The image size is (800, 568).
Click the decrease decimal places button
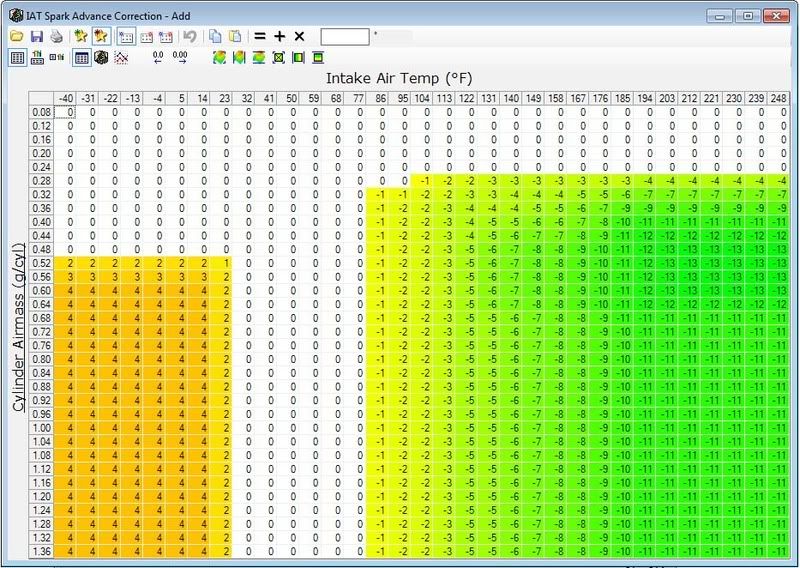158,58
